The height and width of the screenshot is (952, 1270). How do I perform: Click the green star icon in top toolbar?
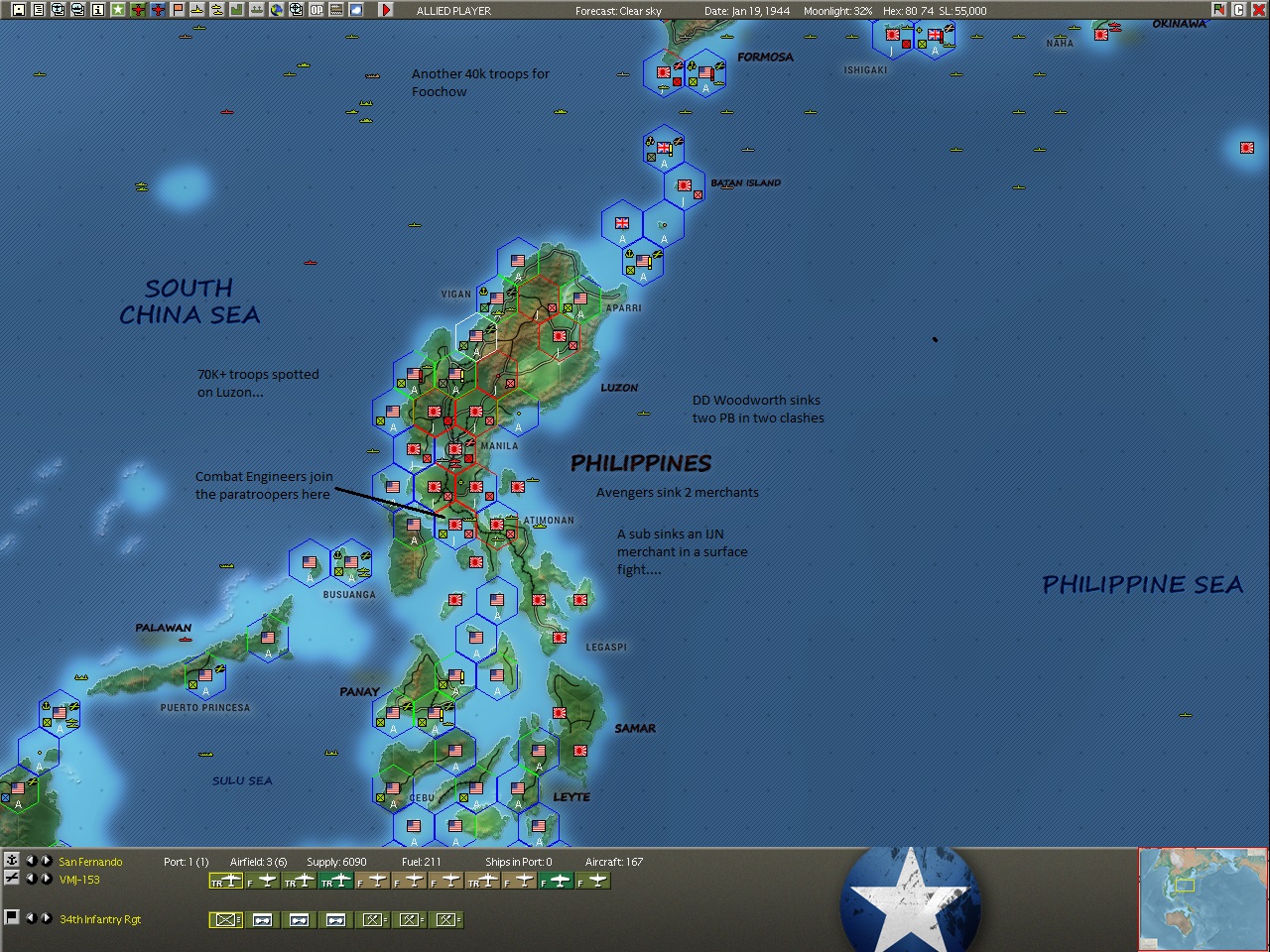pyautogui.click(x=118, y=10)
